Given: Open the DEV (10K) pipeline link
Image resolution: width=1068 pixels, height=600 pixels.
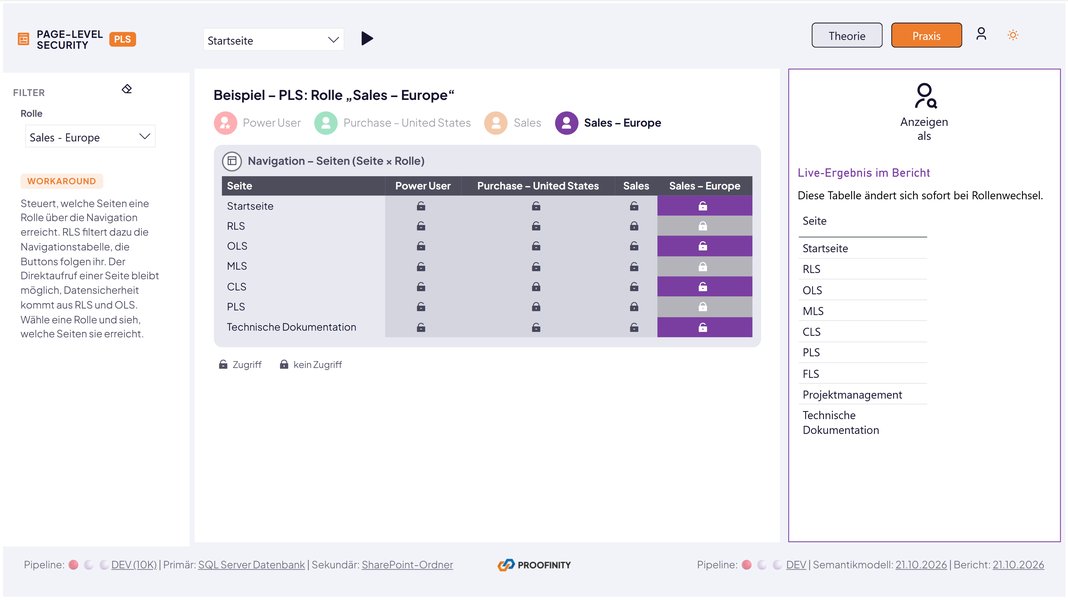Looking at the screenshot, I should pyautogui.click(x=134, y=565).
